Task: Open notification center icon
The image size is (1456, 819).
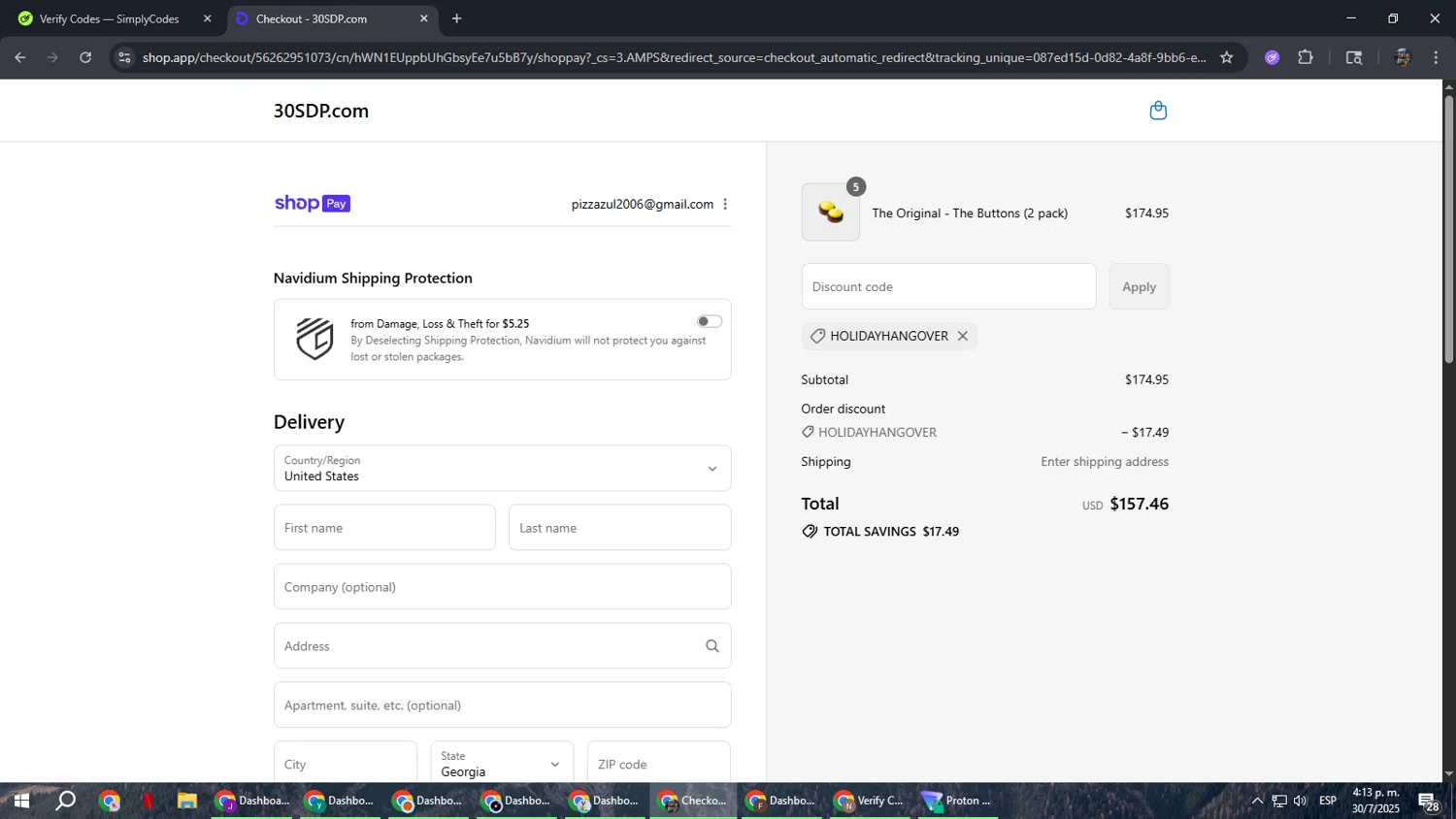Action: (1429, 802)
